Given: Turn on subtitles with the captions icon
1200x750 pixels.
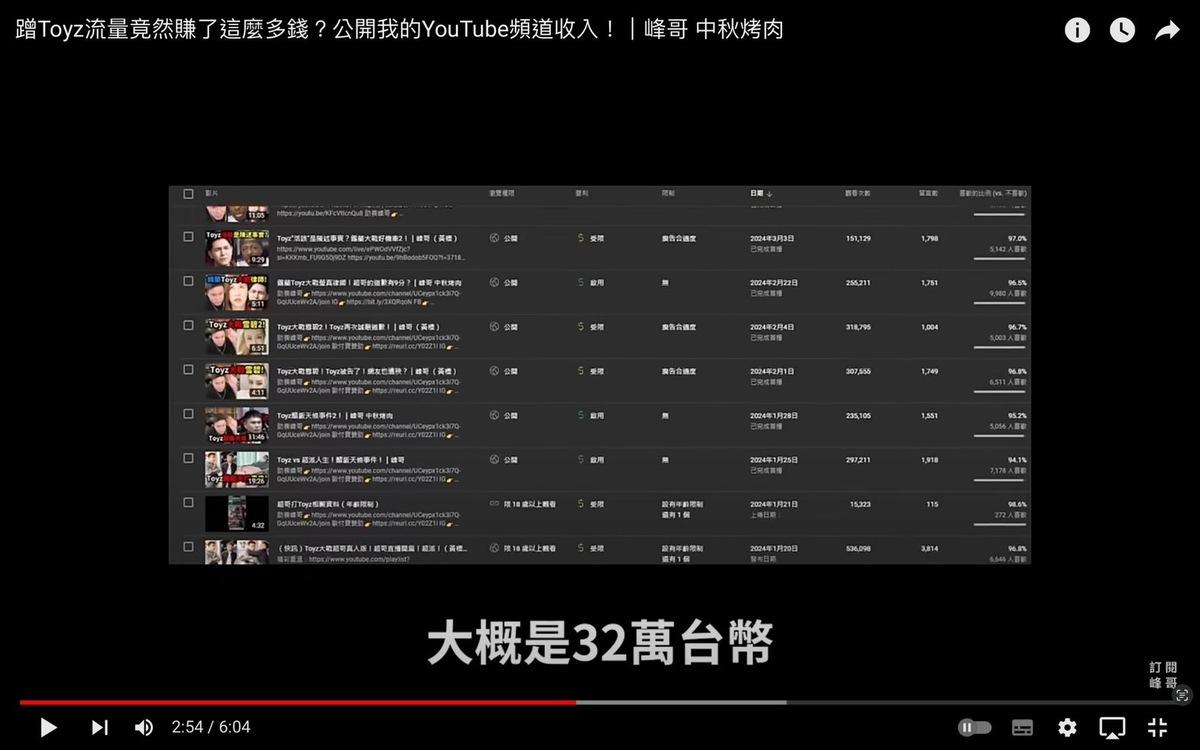Looking at the screenshot, I should pyautogui.click(x=1022, y=727).
